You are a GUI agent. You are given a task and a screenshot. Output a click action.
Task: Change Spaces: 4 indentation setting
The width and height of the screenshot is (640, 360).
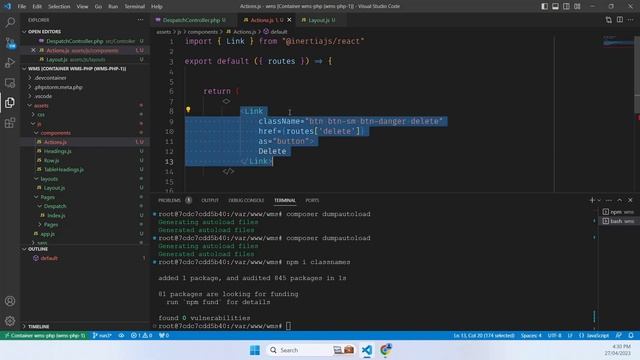point(531,336)
